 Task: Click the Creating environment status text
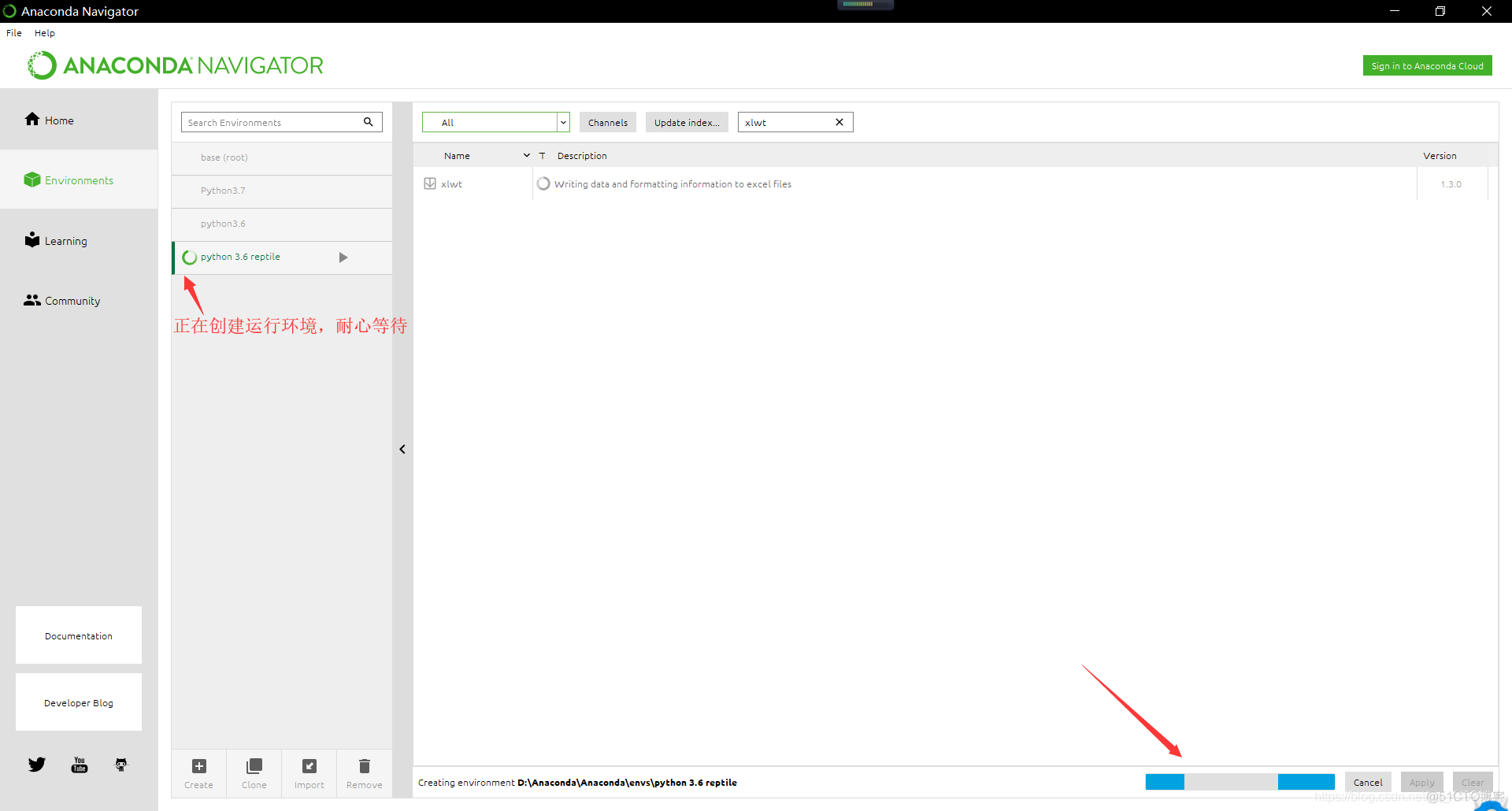(577, 783)
